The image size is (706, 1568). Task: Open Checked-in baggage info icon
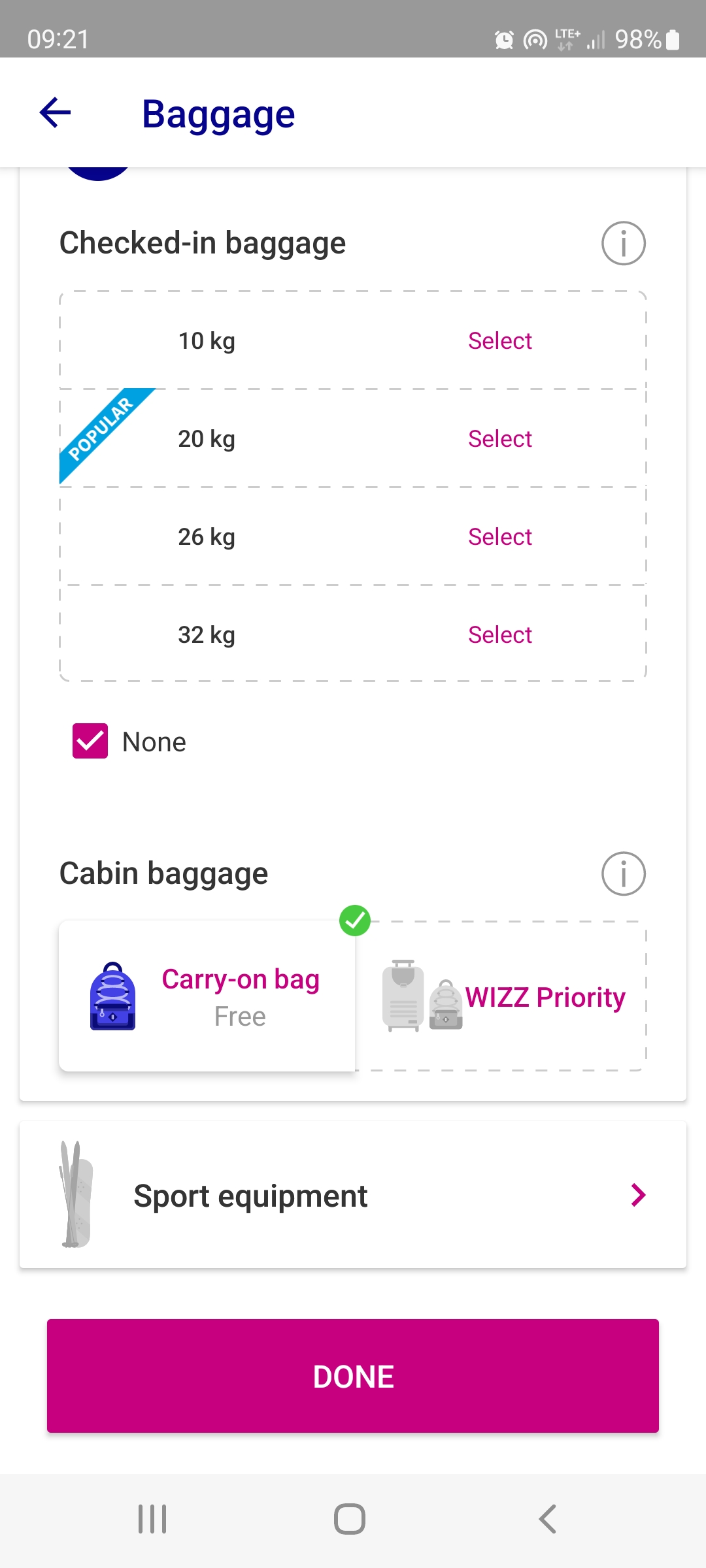click(x=623, y=244)
